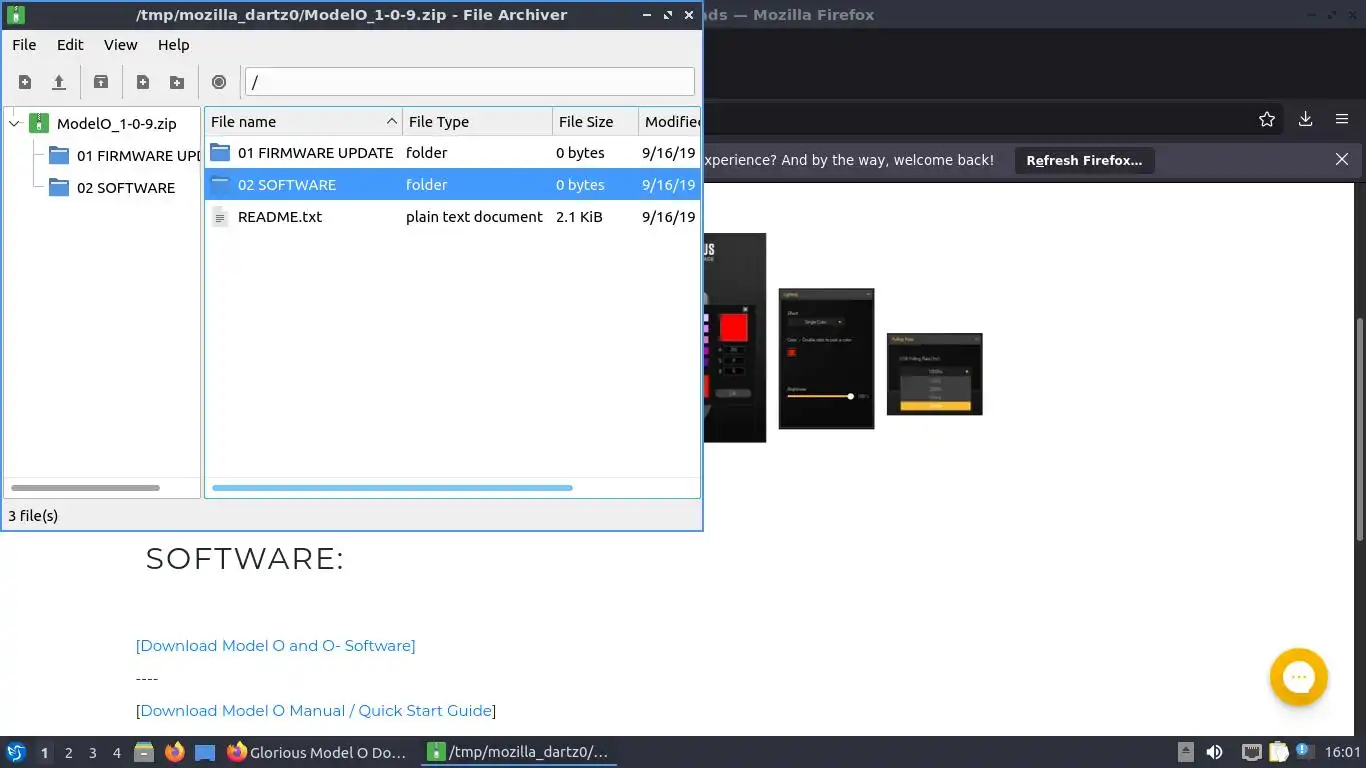The width and height of the screenshot is (1366, 768).
Task: Click the Open archive upload-arrow icon
Action: point(59,82)
